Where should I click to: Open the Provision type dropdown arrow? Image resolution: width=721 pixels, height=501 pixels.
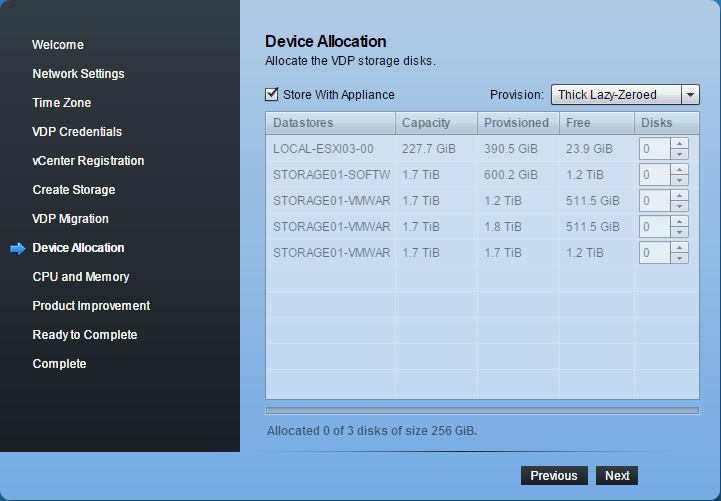[690, 95]
